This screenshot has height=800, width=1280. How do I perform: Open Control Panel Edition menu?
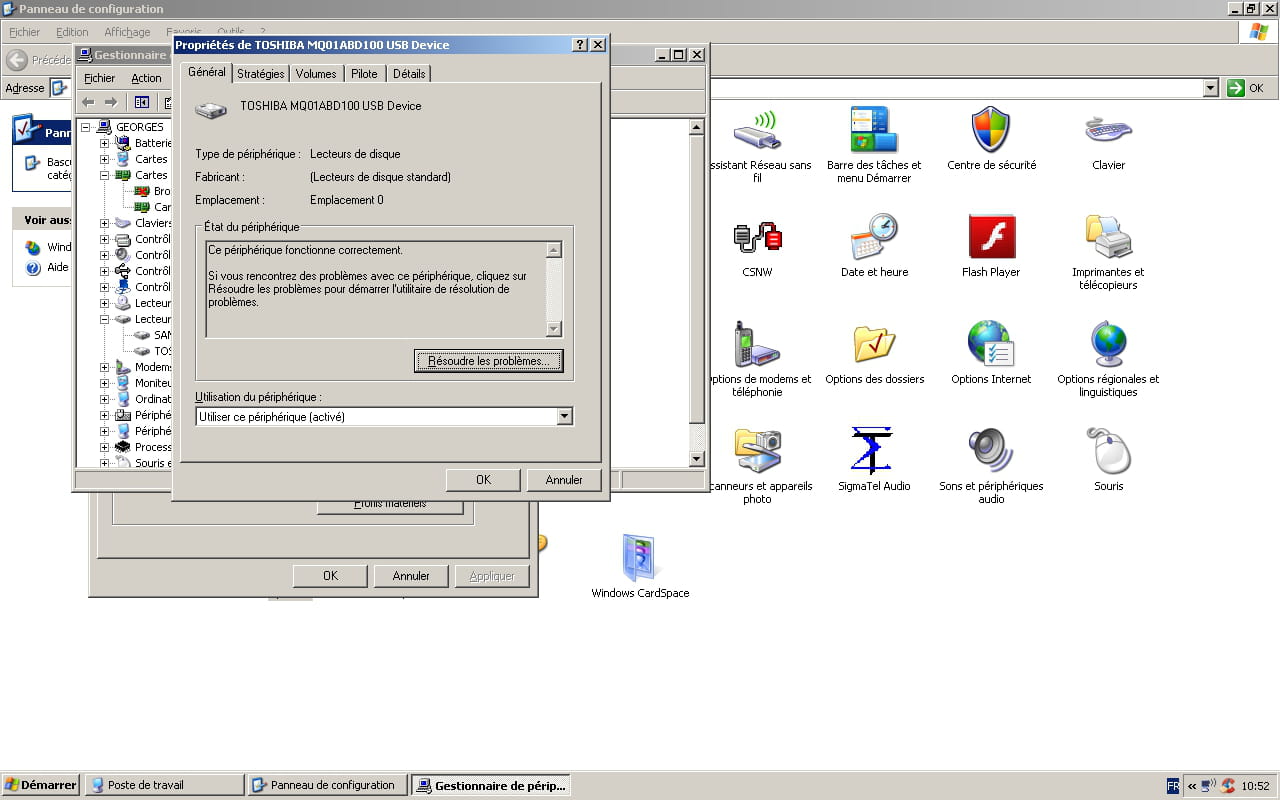[x=72, y=32]
